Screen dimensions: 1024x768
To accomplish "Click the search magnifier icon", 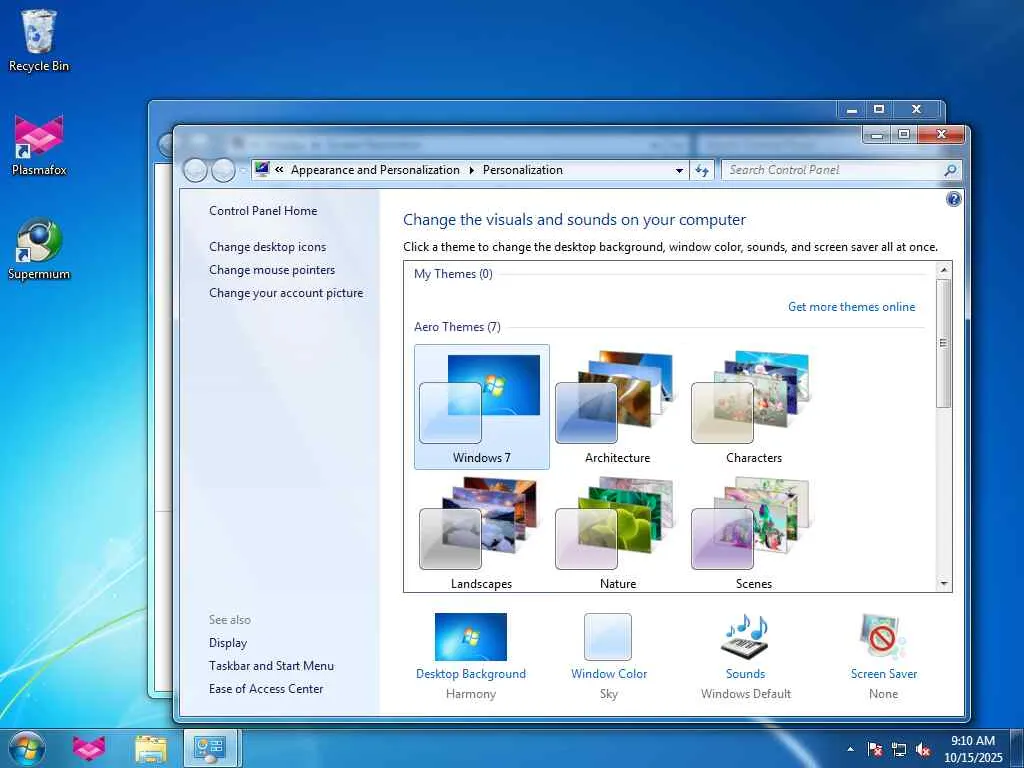I will 950,170.
